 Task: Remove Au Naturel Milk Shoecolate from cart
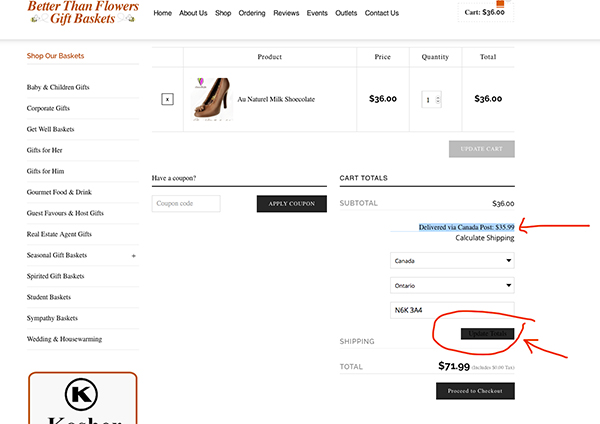[167, 99]
